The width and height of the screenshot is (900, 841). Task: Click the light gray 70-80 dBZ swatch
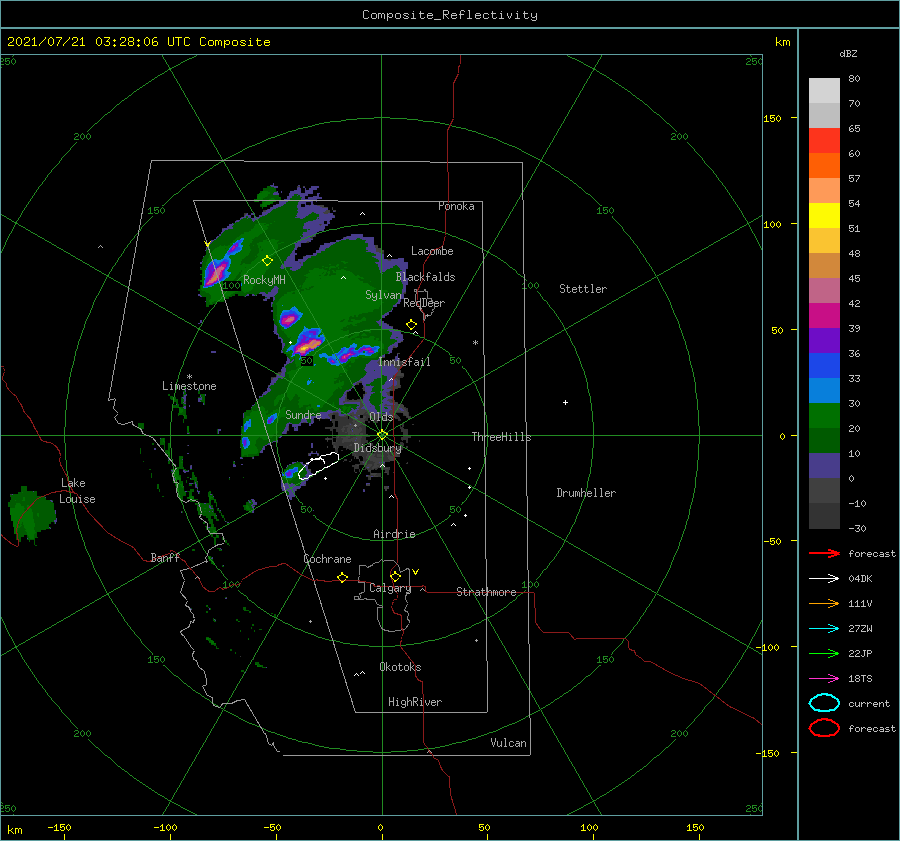824,91
